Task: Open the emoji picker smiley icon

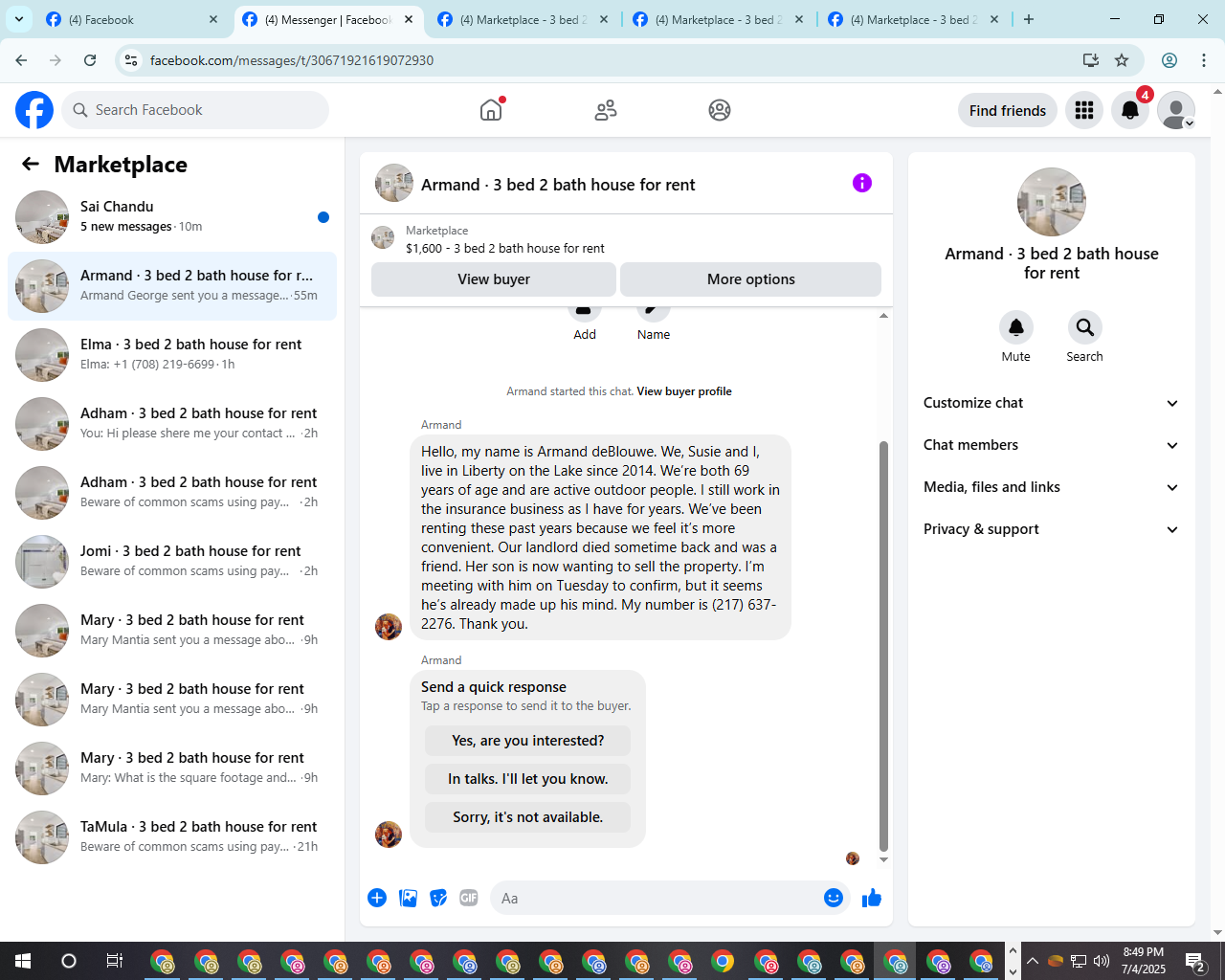Action: point(834,898)
